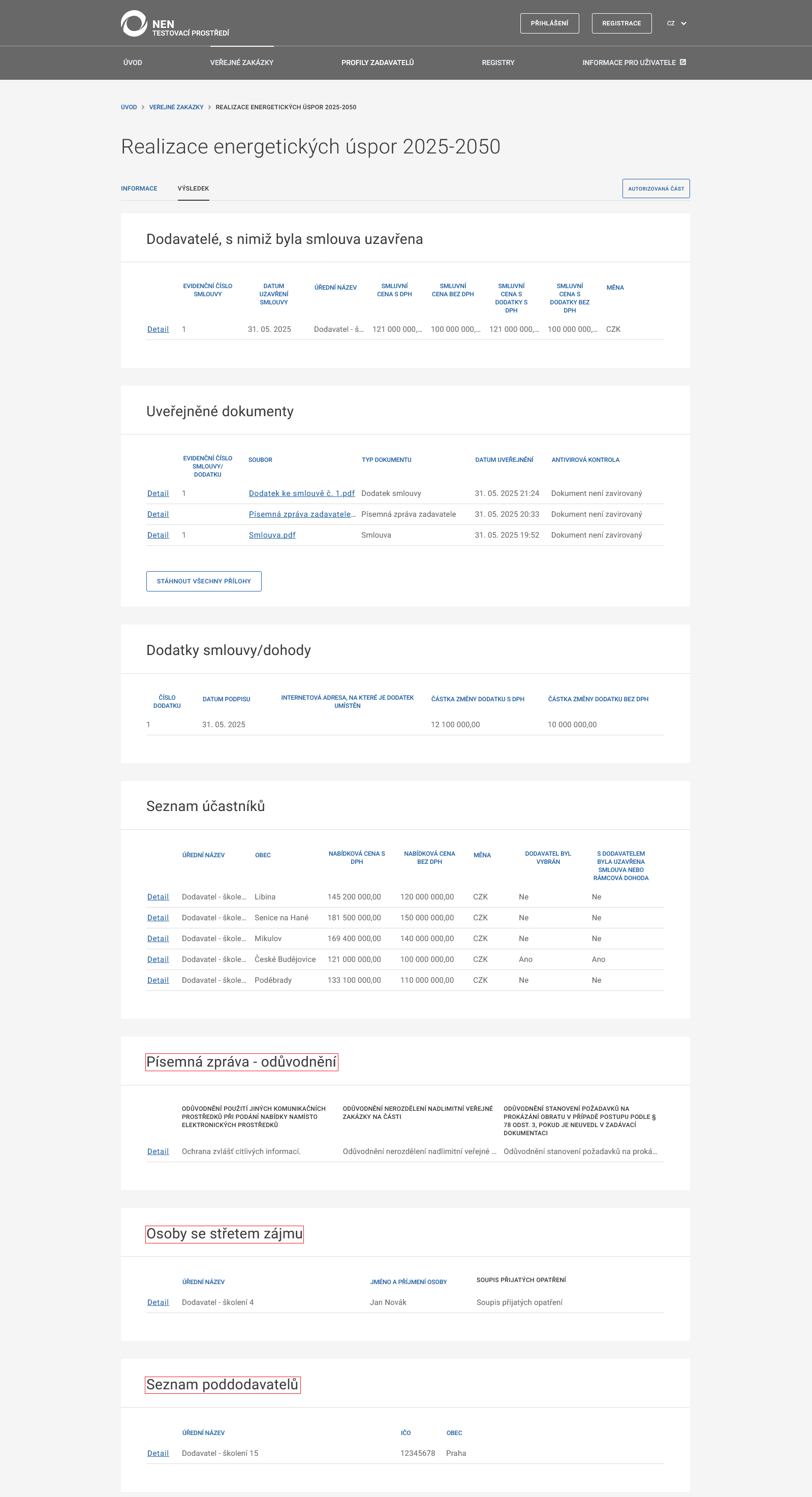Sort subcontractors by IČO column

(x=405, y=1433)
